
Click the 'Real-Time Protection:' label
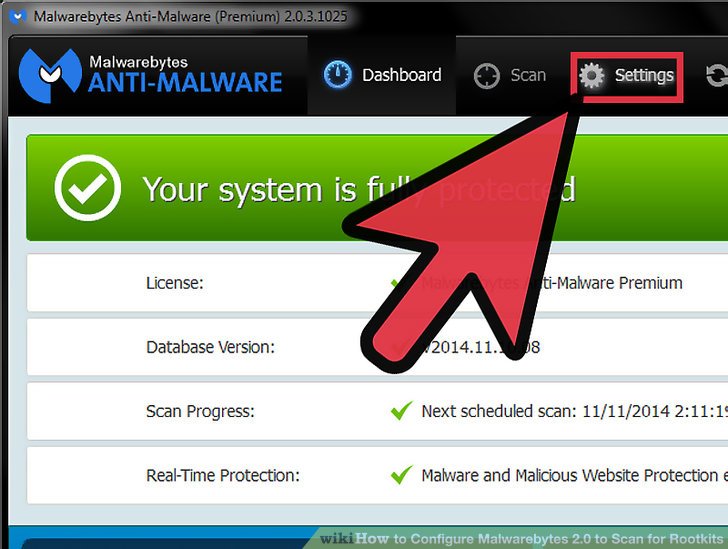[x=223, y=475]
